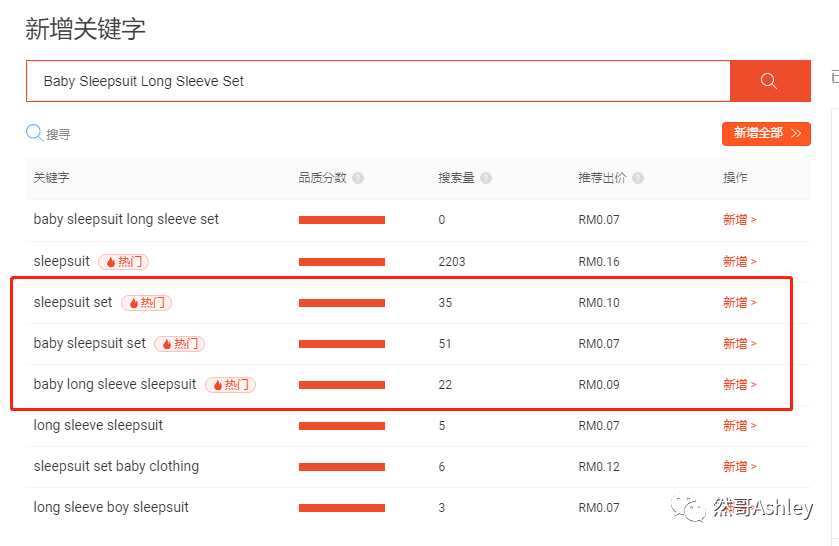This screenshot has width=839, height=546.
Task: Click 新增 for long sleeve boy sleepsuit
Action: (739, 508)
